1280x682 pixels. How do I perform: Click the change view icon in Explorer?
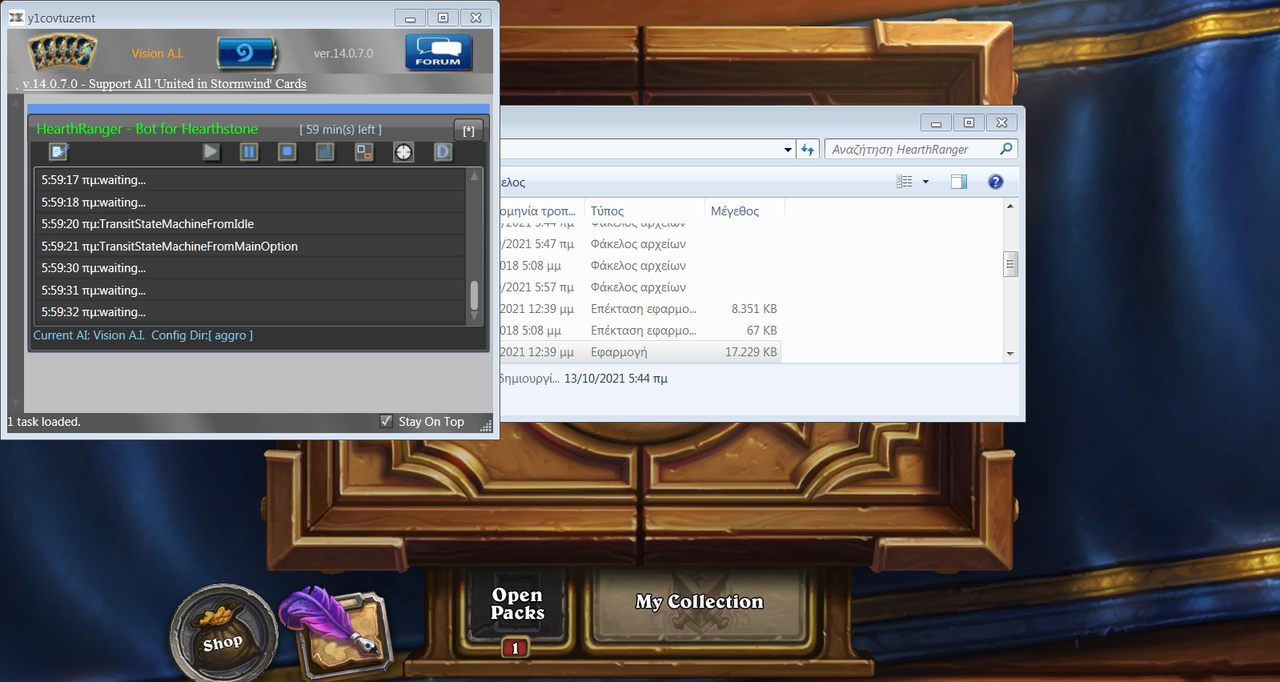tap(905, 182)
